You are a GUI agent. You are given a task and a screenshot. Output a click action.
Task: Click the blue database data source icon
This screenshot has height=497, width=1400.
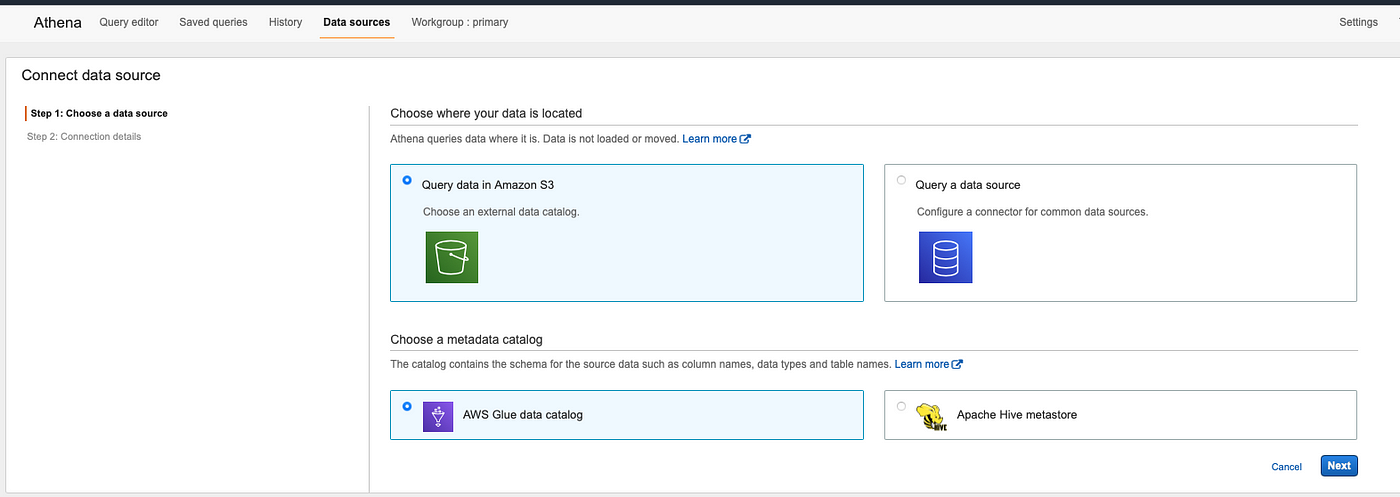[945, 257]
